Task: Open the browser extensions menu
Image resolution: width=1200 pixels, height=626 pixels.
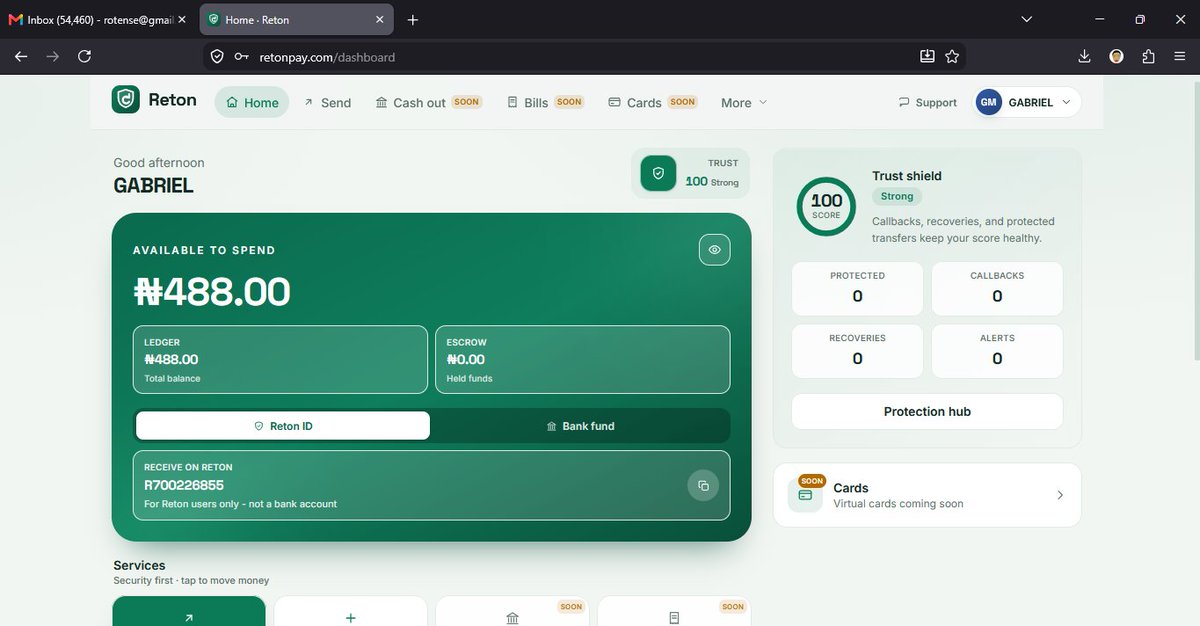Action: point(1148,57)
